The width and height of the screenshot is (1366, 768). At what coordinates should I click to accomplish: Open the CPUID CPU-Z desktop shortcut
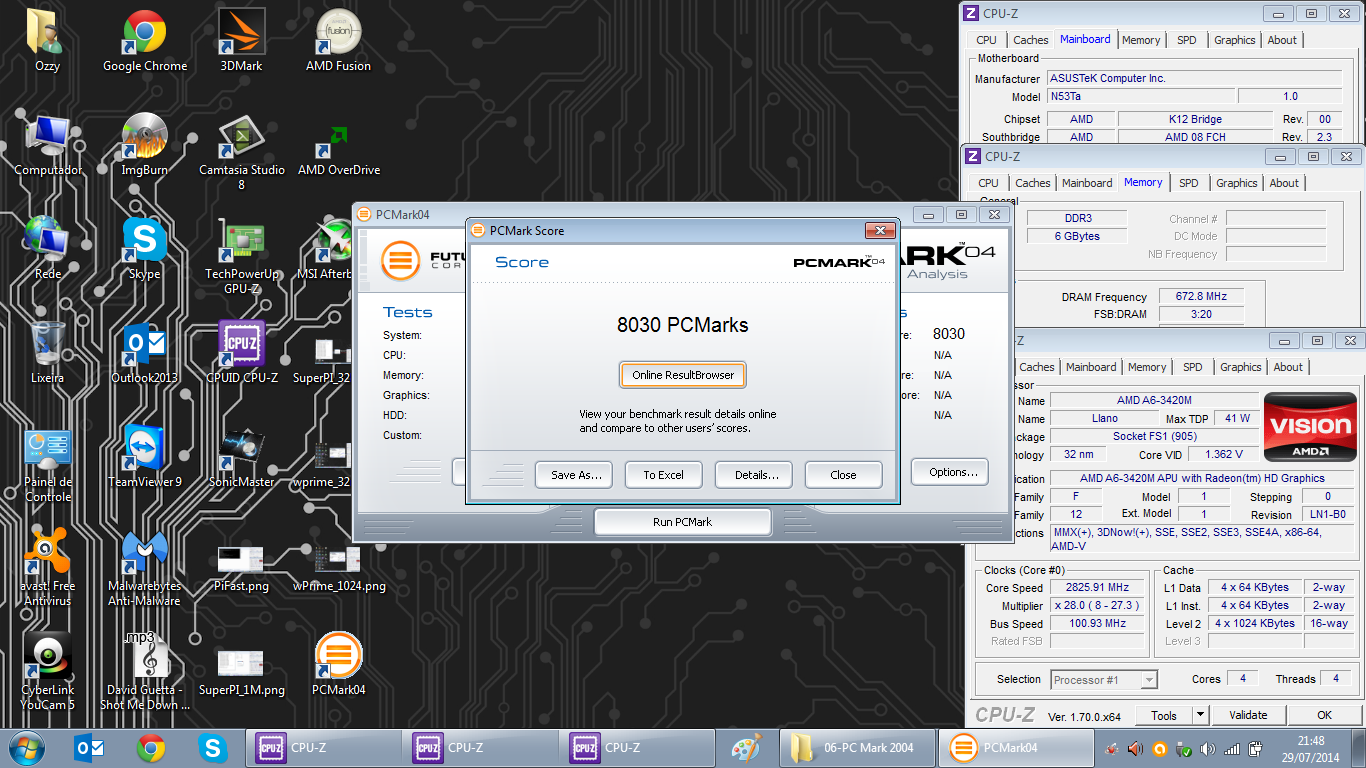pos(241,352)
